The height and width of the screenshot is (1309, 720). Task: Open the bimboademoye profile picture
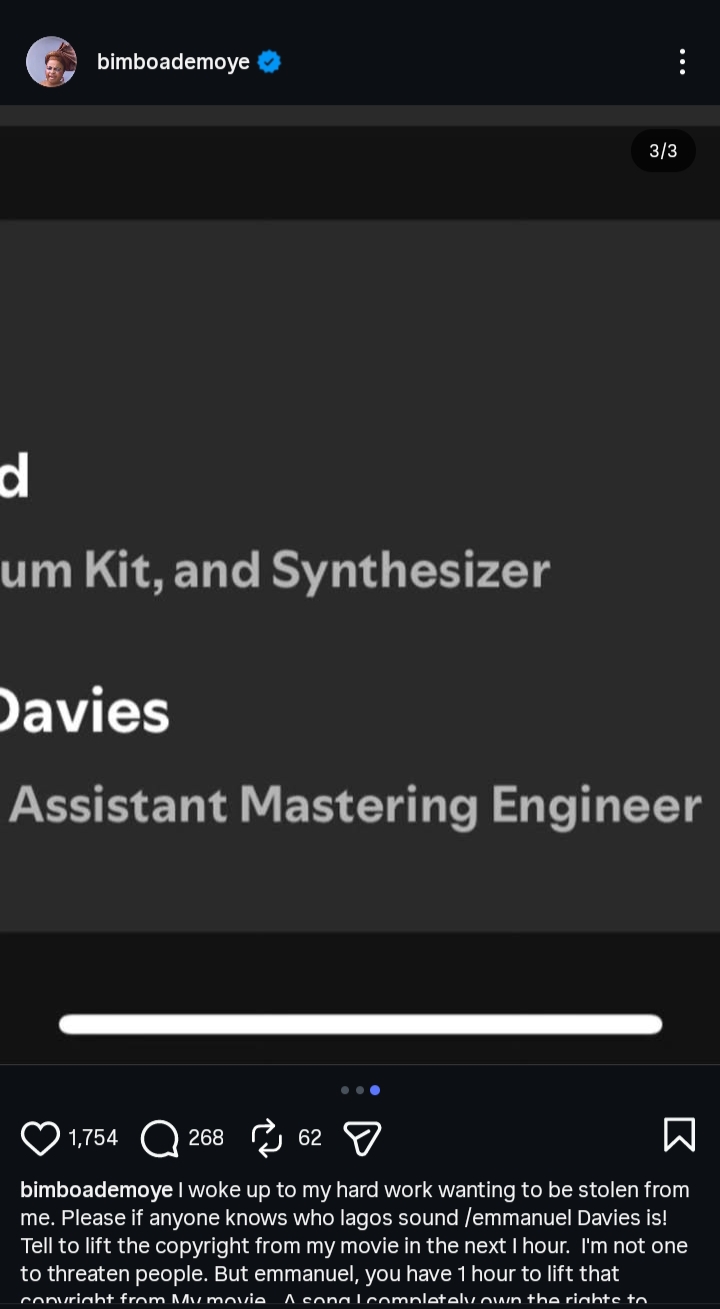51,62
